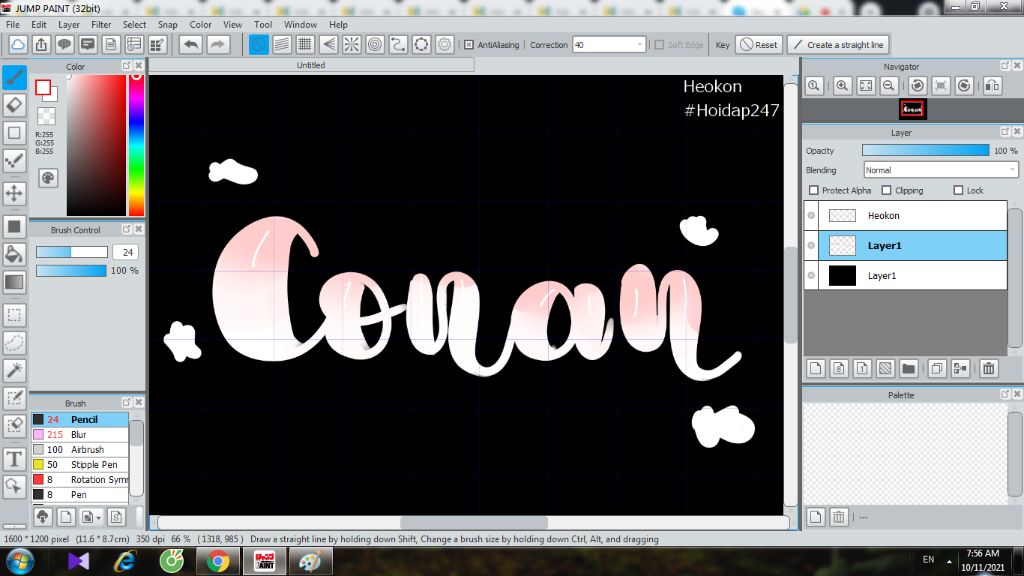Open the Correction value dropdown
This screenshot has height=576, width=1024.
coord(639,44)
